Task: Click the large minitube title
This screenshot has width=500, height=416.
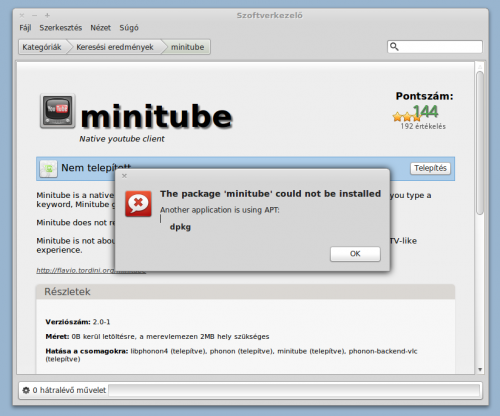Action: (x=156, y=116)
